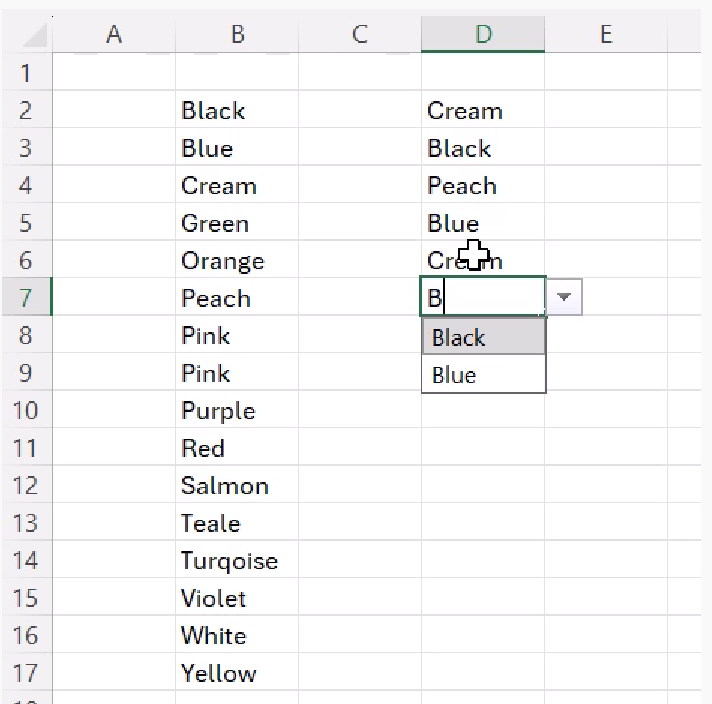Select row 7 header
This screenshot has height=704, width=712.
pos(25,298)
